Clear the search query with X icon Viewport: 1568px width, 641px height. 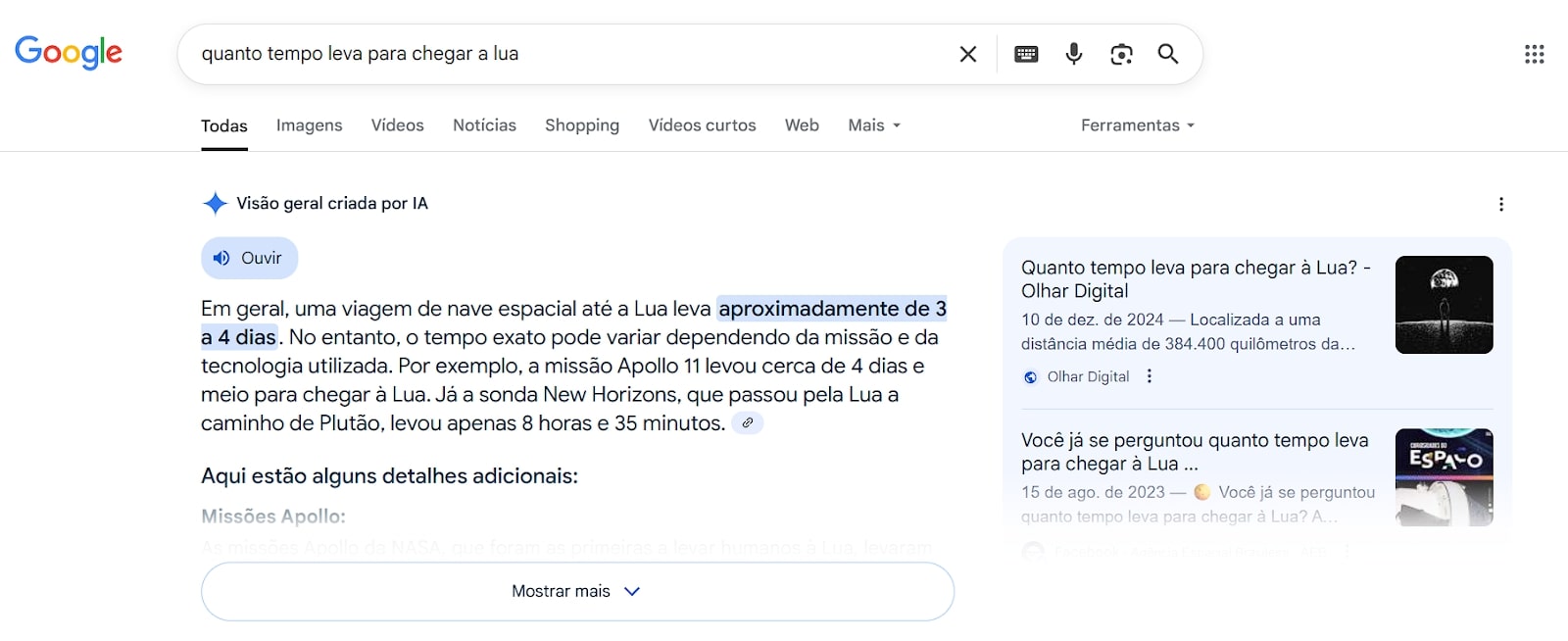968,54
